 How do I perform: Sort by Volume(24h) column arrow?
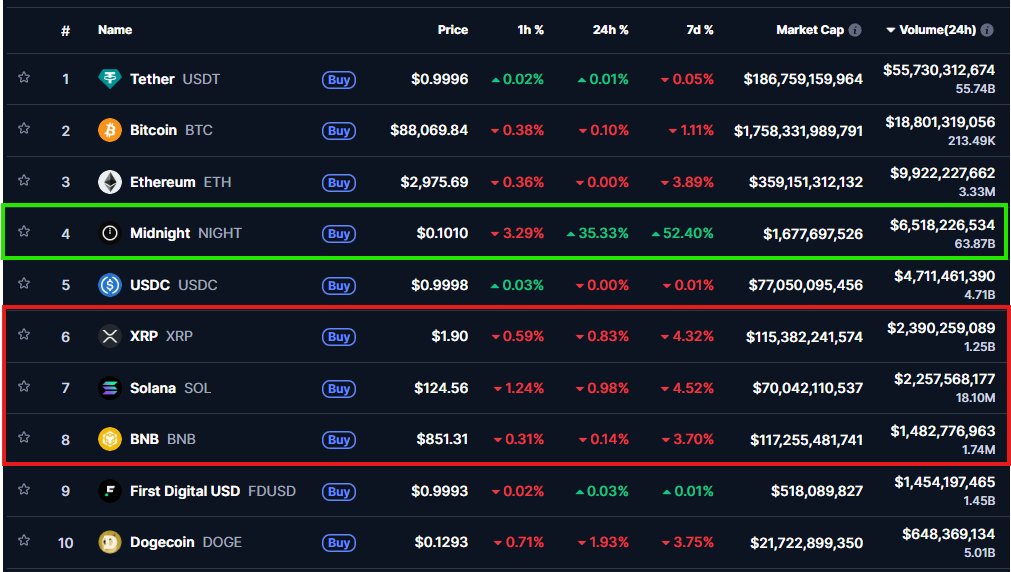[x=891, y=30]
